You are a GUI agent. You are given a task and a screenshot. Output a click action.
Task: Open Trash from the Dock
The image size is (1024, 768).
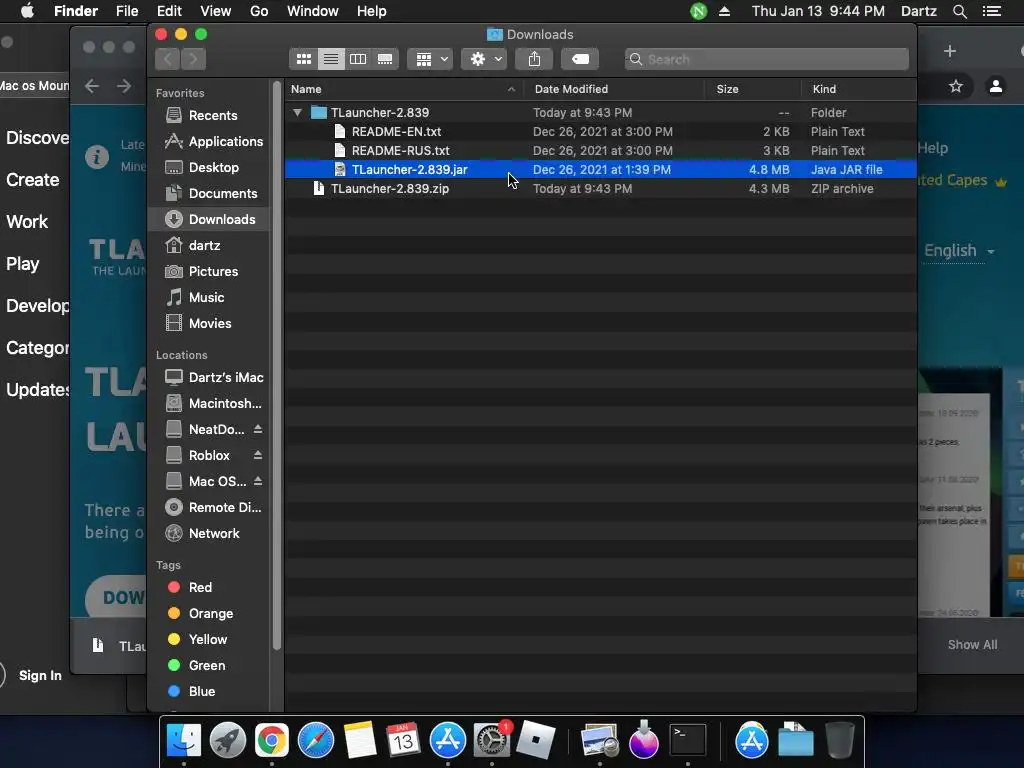[x=840, y=740]
